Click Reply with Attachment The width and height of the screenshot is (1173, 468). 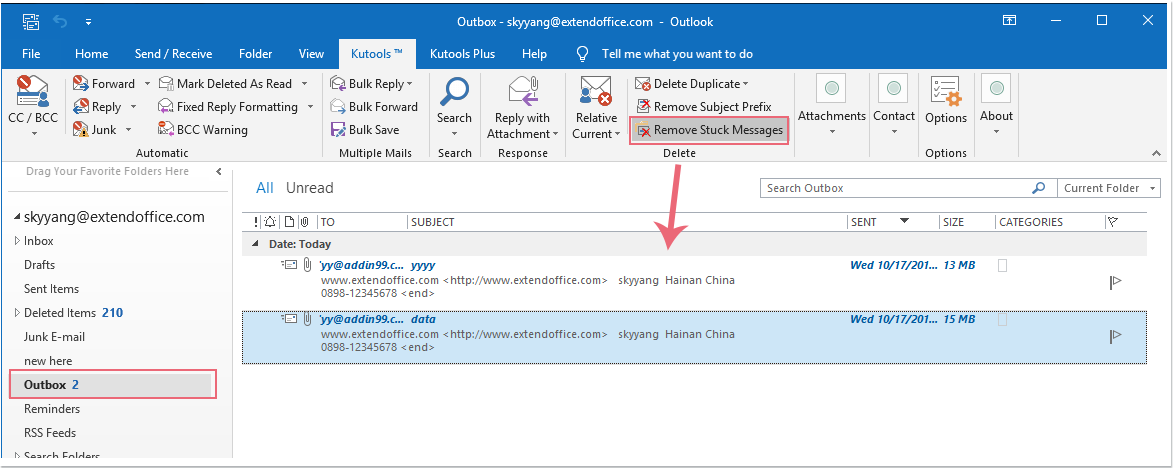pyautogui.click(x=522, y=107)
